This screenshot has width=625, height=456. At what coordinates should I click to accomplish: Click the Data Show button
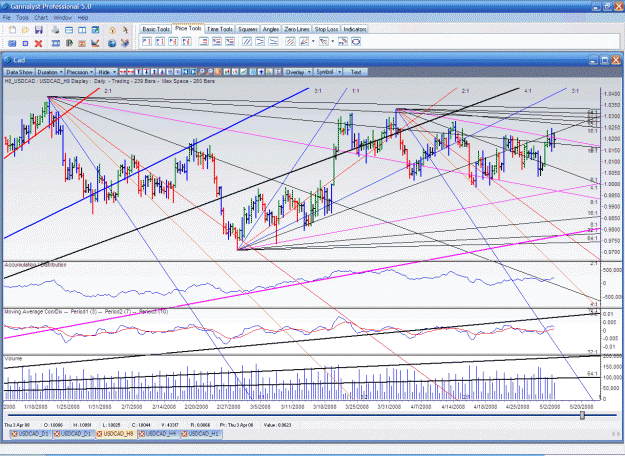point(19,72)
